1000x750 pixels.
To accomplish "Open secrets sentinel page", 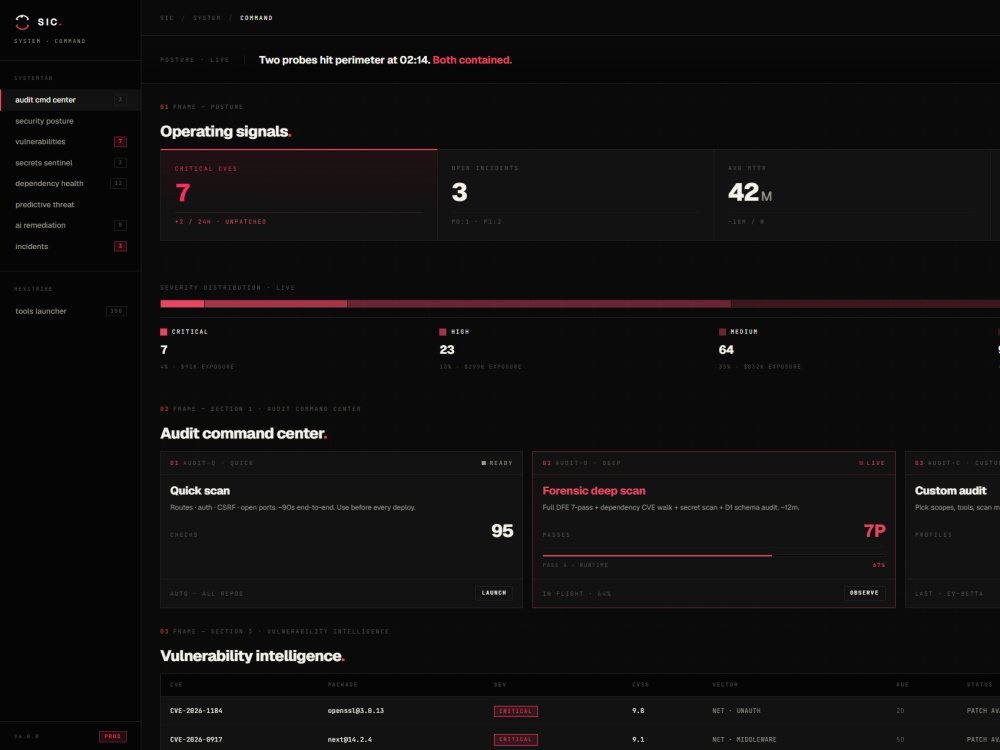I will 70,163.
